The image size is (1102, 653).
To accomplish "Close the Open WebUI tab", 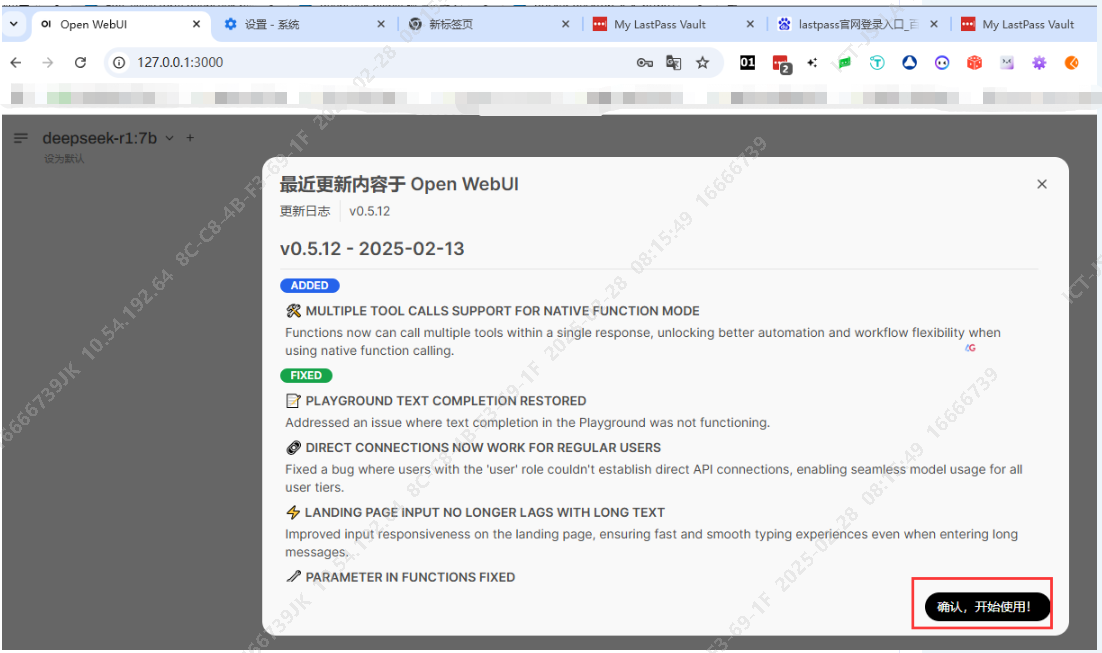I will [x=196, y=24].
